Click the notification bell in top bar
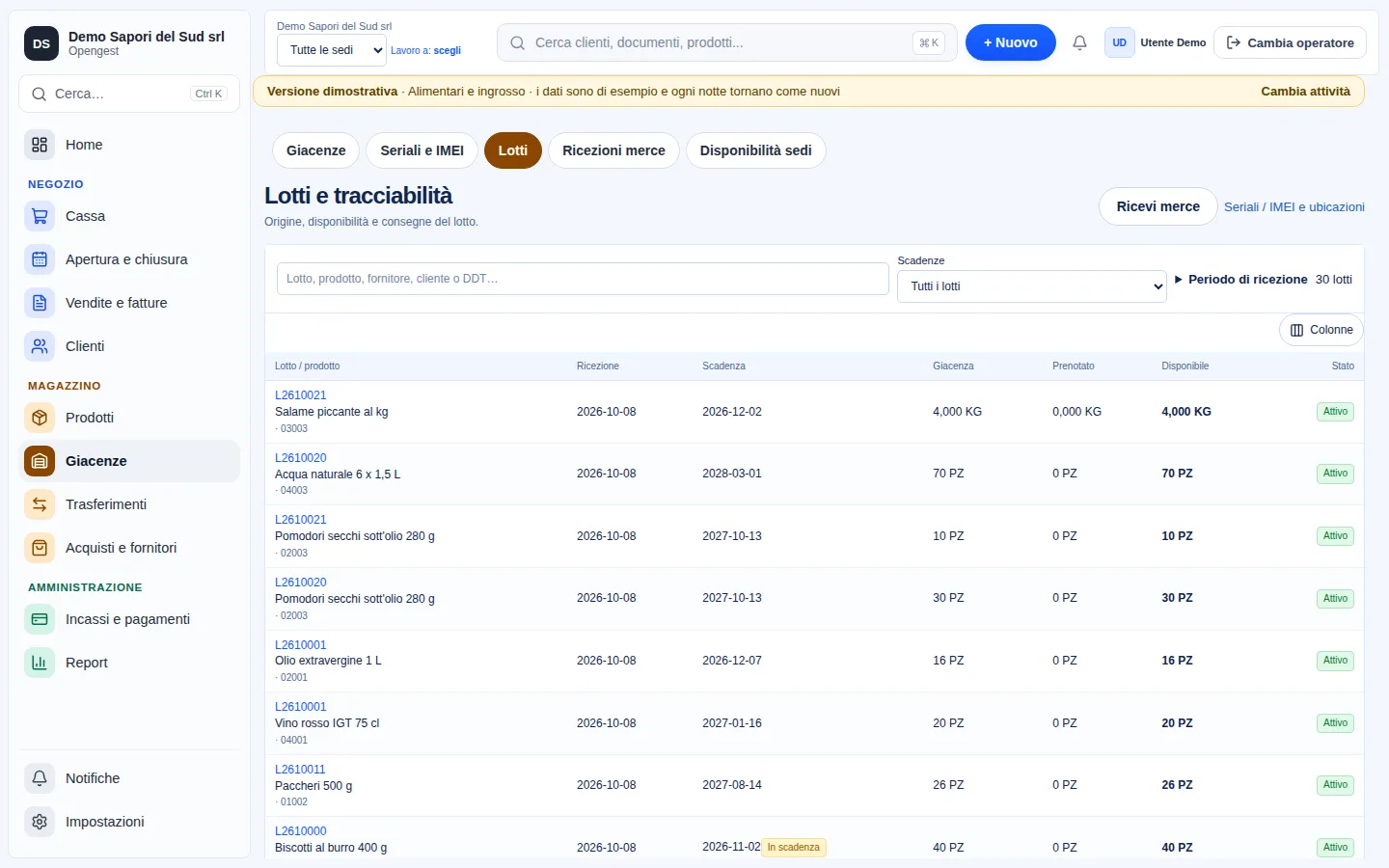This screenshot has width=1389, height=868. click(x=1080, y=42)
